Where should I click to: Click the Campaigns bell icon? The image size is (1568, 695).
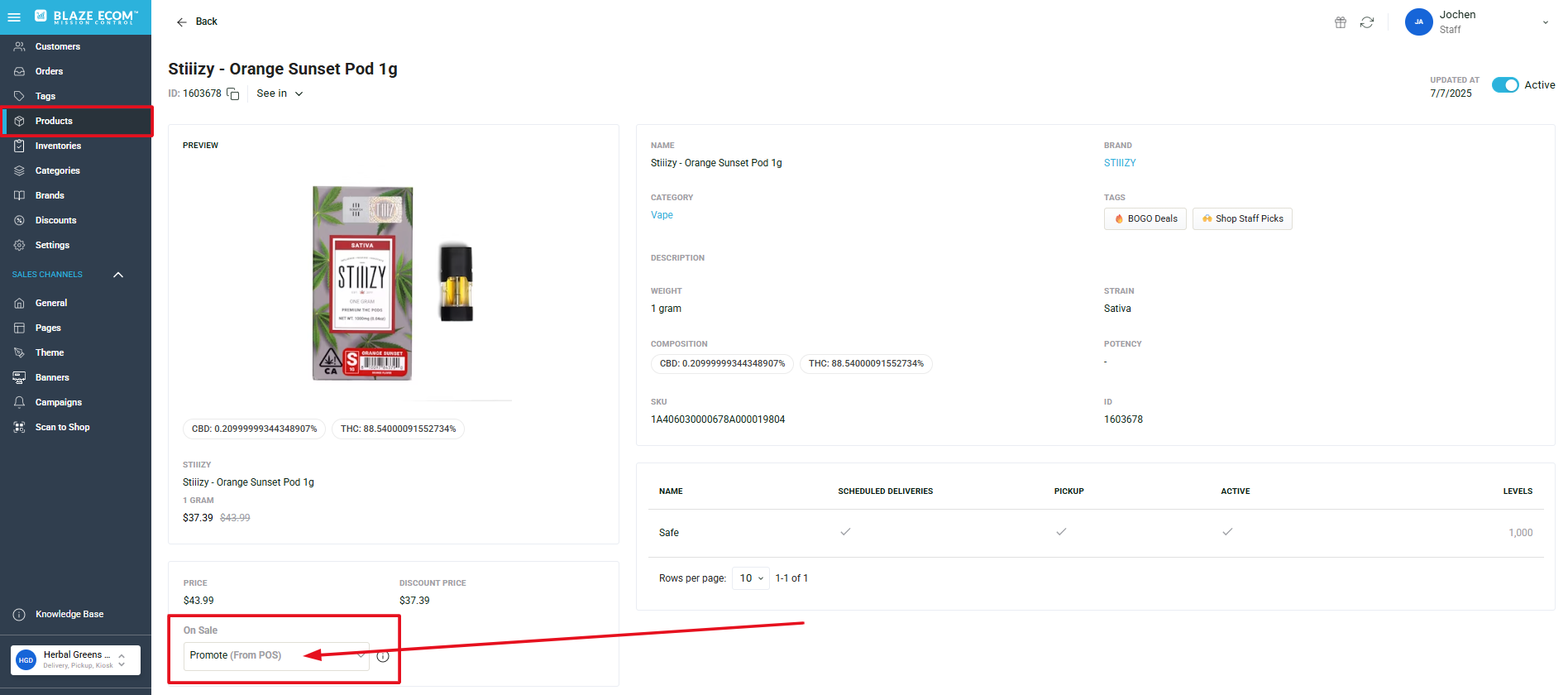tap(19, 402)
